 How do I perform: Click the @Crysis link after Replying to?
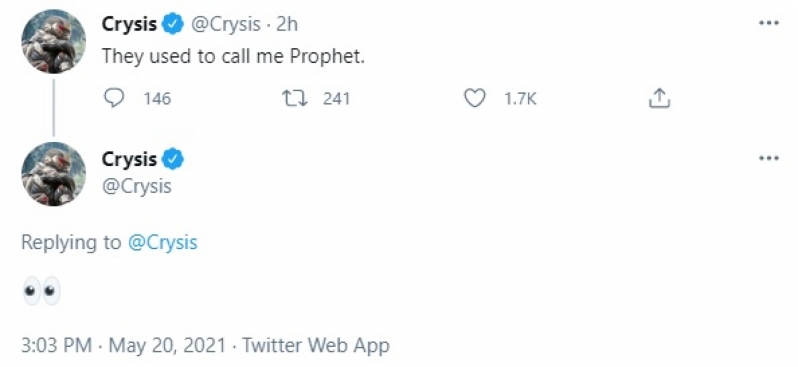point(162,242)
